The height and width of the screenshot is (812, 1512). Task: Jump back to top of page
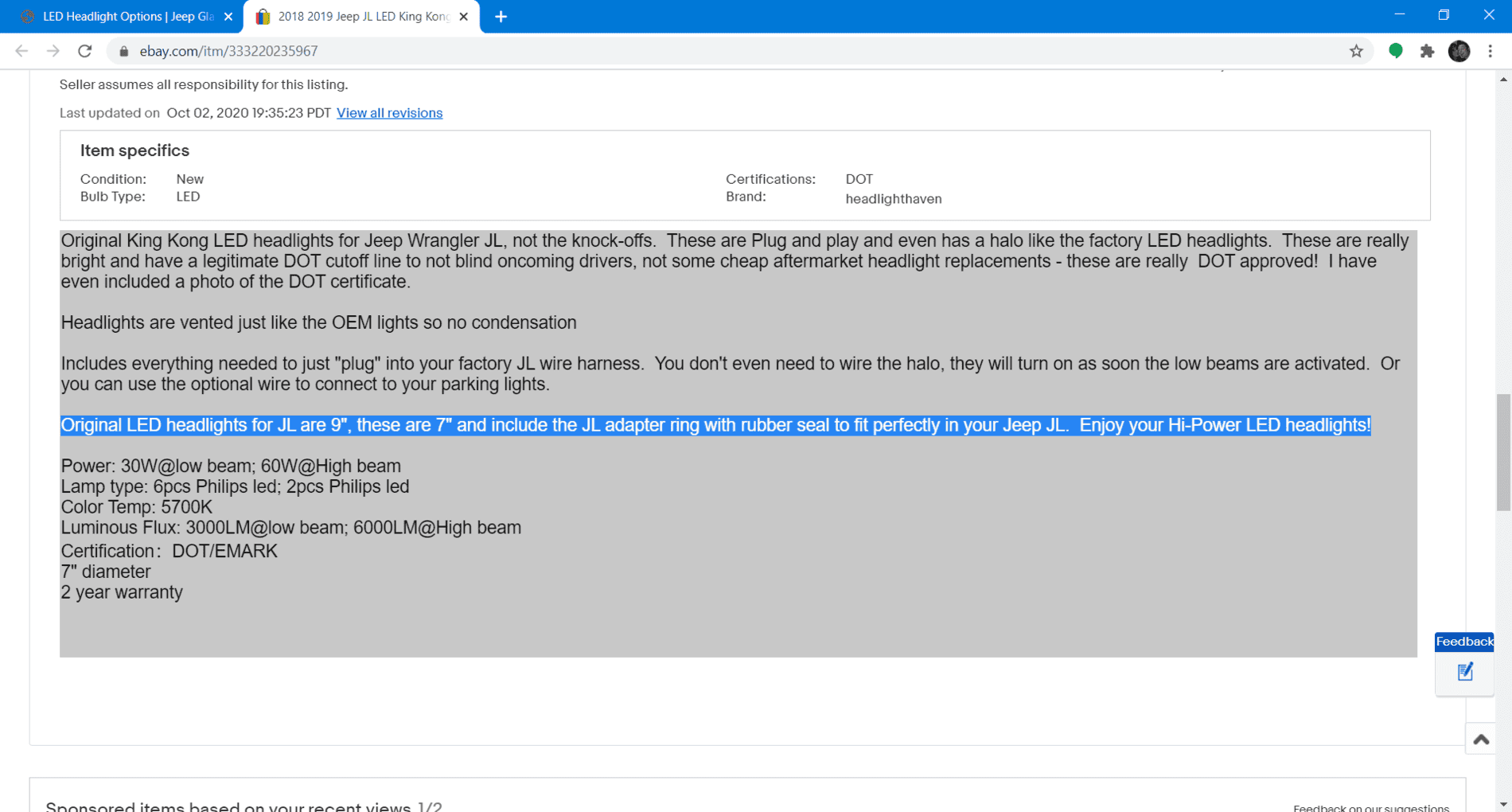[x=1481, y=740]
